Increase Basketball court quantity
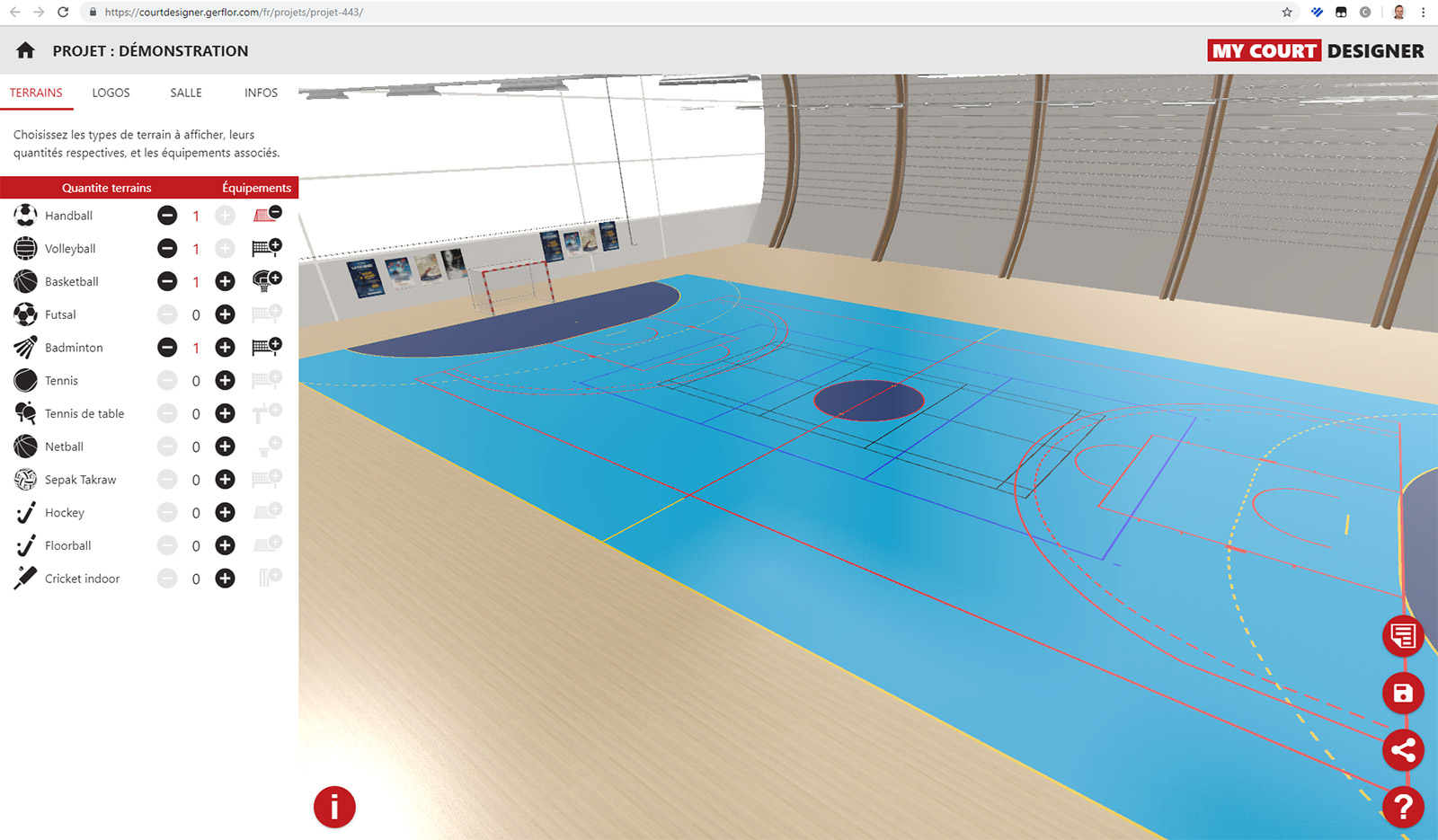Image resolution: width=1438 pixels, height=840 pixels. click(x=225, y=281)
